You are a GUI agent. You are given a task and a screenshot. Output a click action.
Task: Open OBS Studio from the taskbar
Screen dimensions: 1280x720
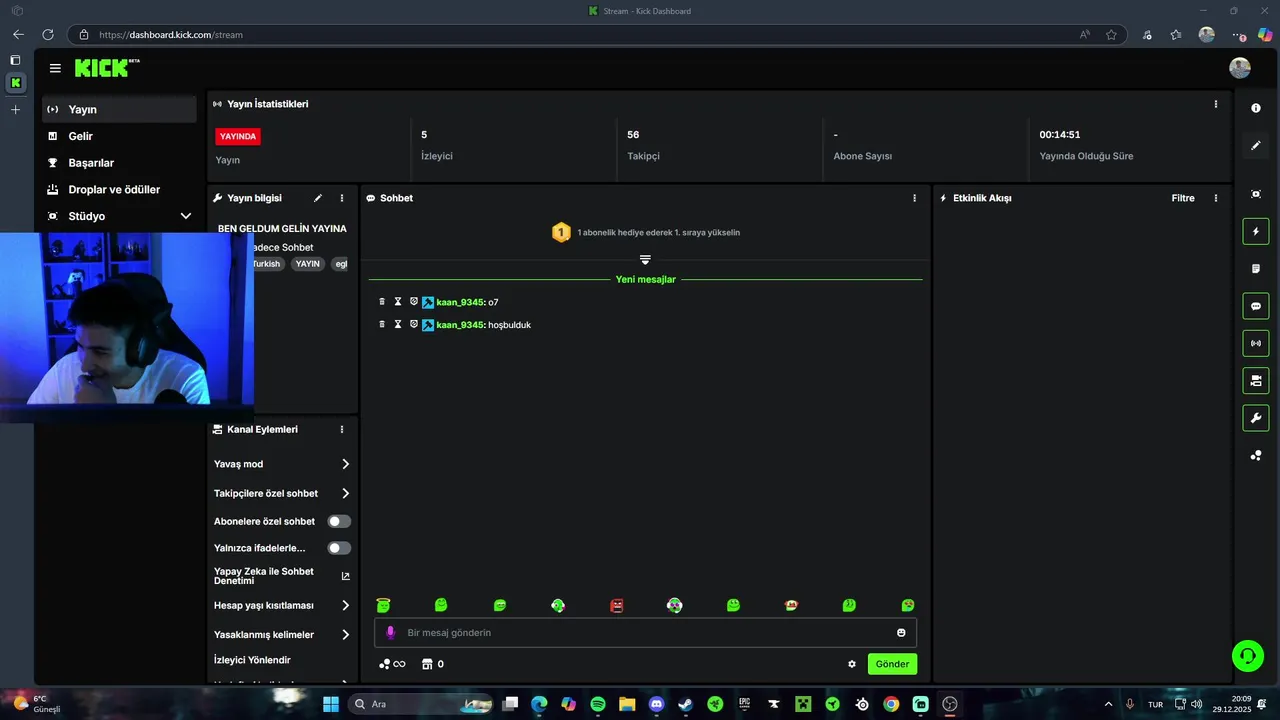click(950, 704)
